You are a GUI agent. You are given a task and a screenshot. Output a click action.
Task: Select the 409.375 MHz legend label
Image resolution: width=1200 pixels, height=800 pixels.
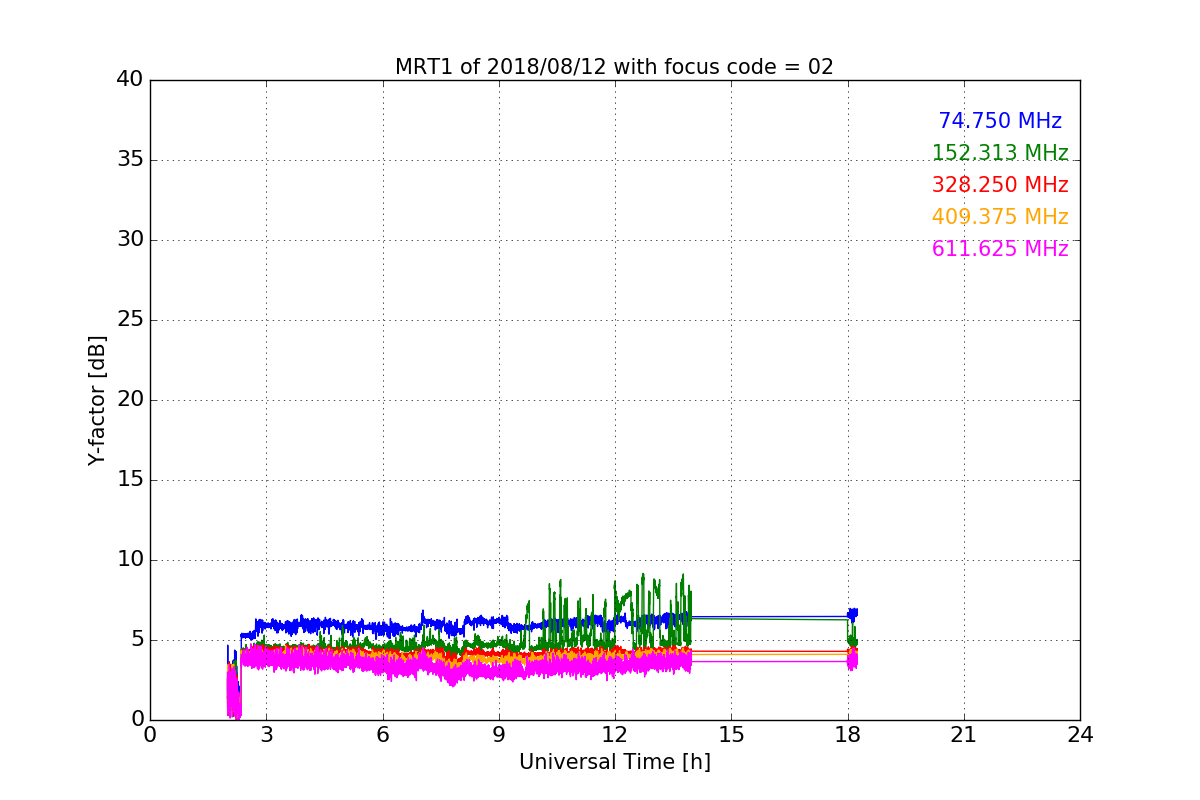(1000, 217)
